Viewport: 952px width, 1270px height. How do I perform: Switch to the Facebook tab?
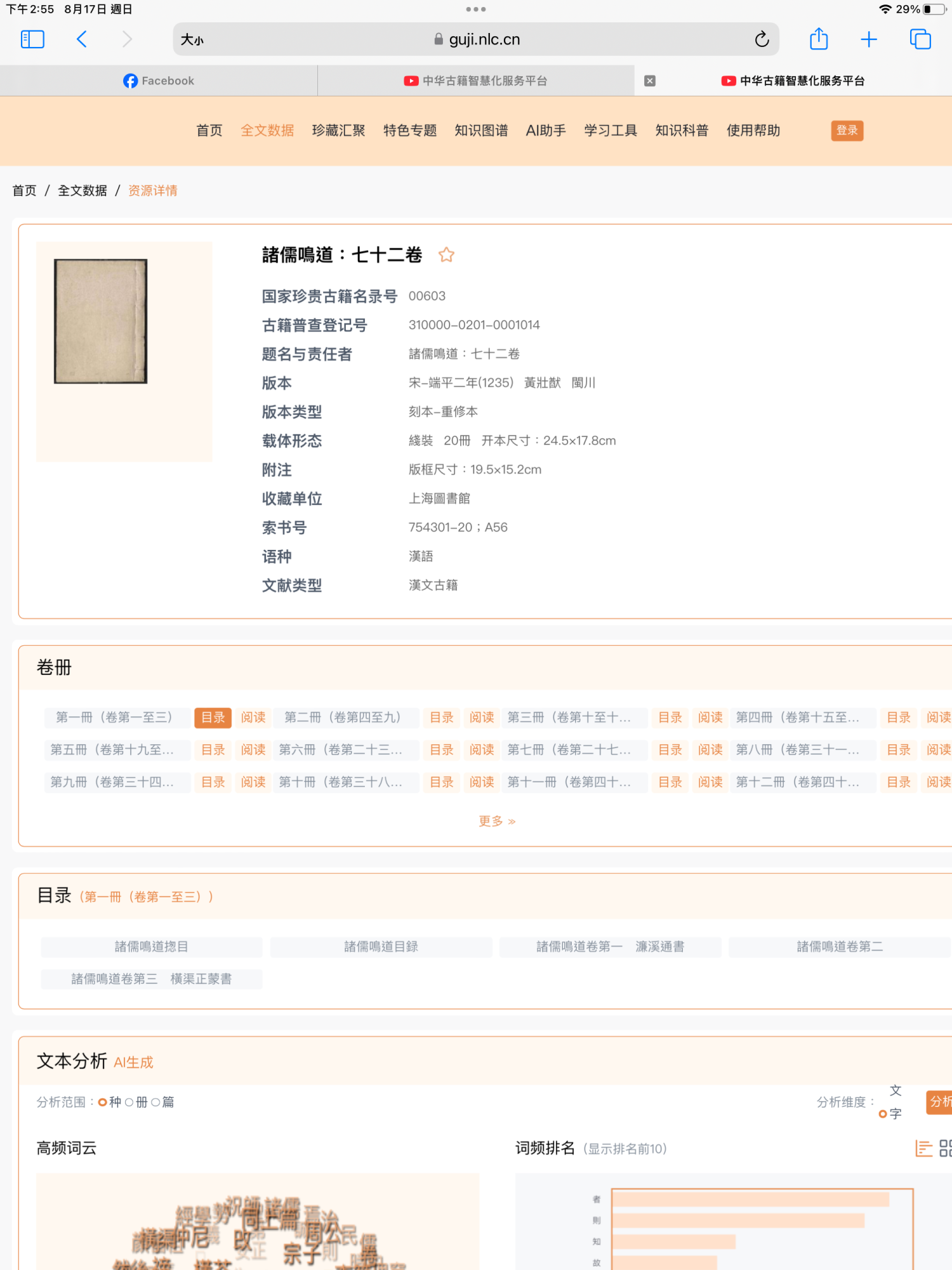point(159,81)
